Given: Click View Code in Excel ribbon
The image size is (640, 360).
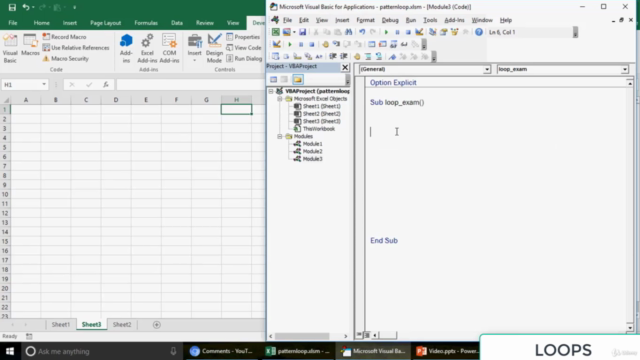Looking at the screenshot, I should pos(244,48).
